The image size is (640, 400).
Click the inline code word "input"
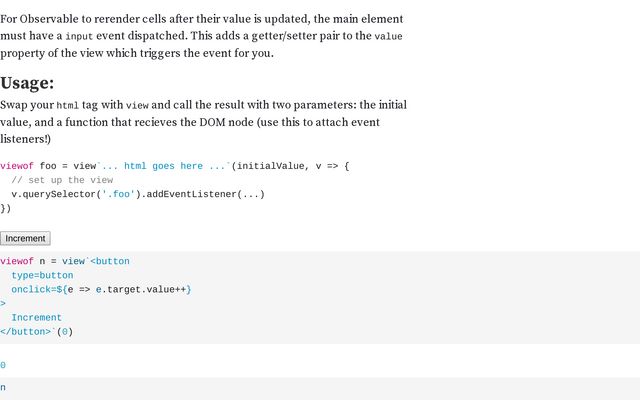click(79, 36)
